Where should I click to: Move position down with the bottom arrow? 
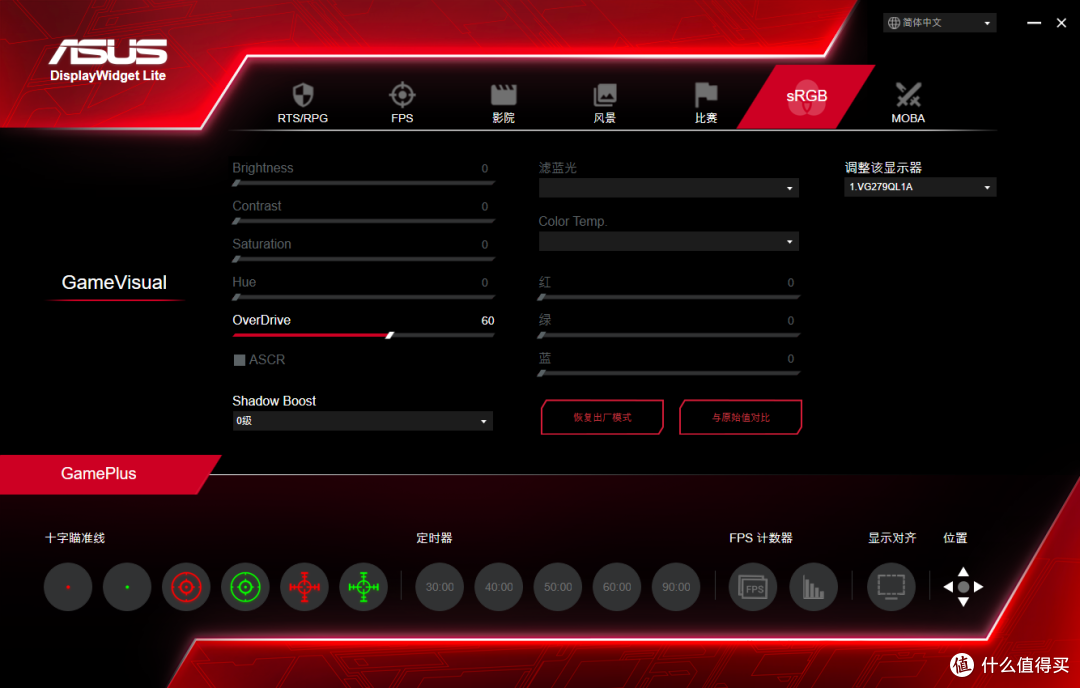click(963, 602)
